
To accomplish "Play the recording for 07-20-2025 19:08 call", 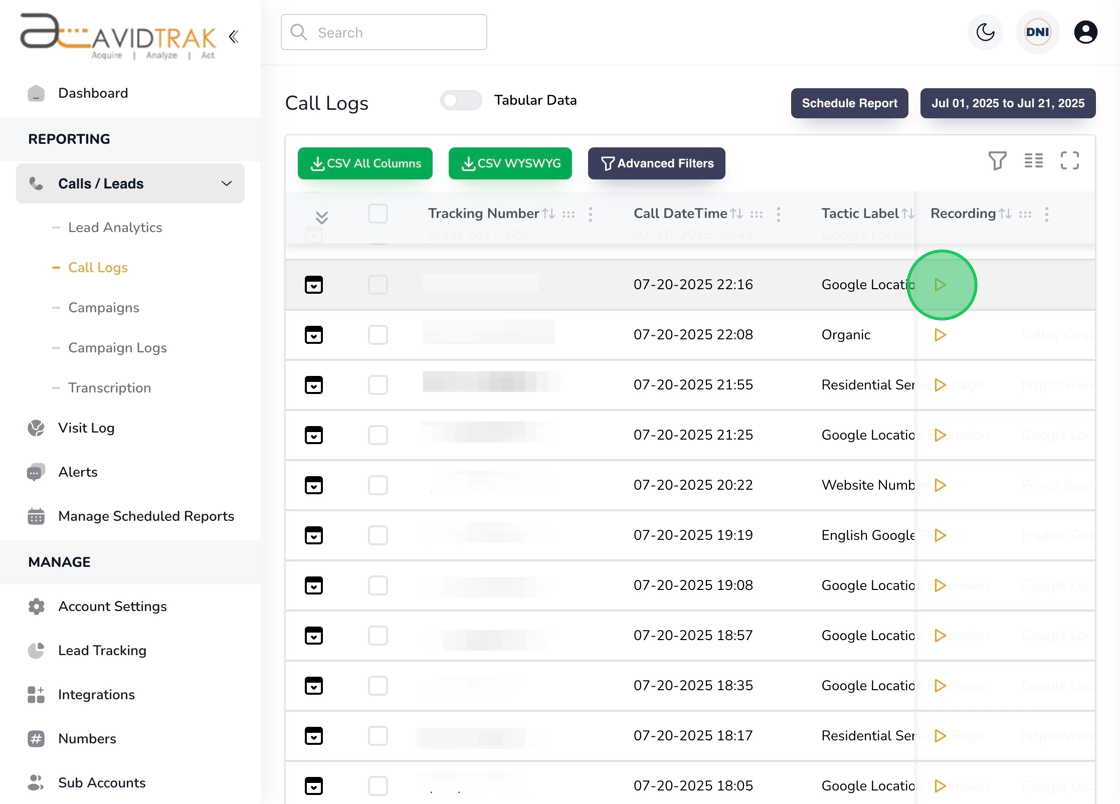I will click(940, 586).
